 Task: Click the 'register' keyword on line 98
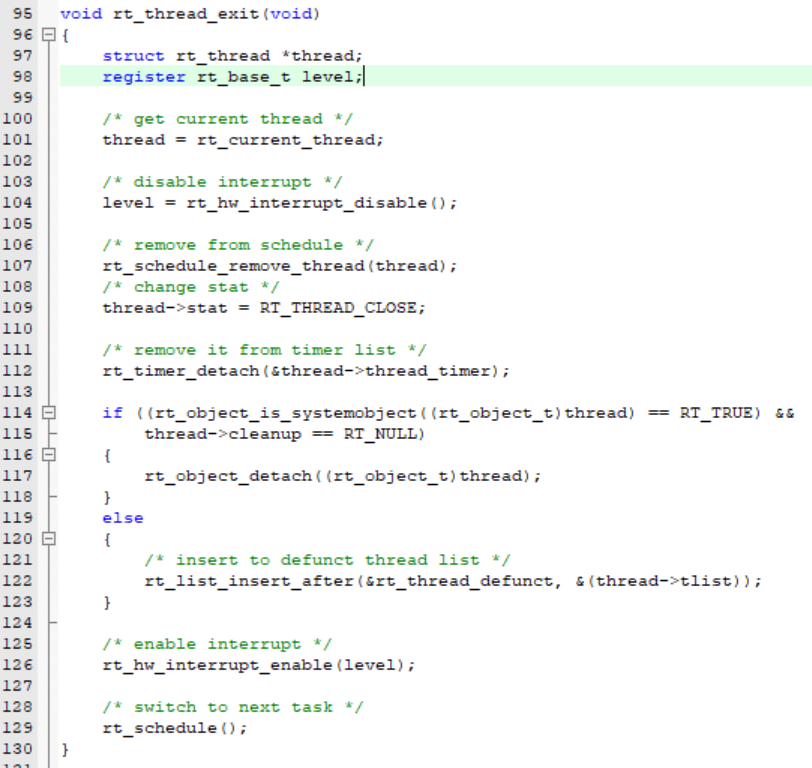(144, 77)
